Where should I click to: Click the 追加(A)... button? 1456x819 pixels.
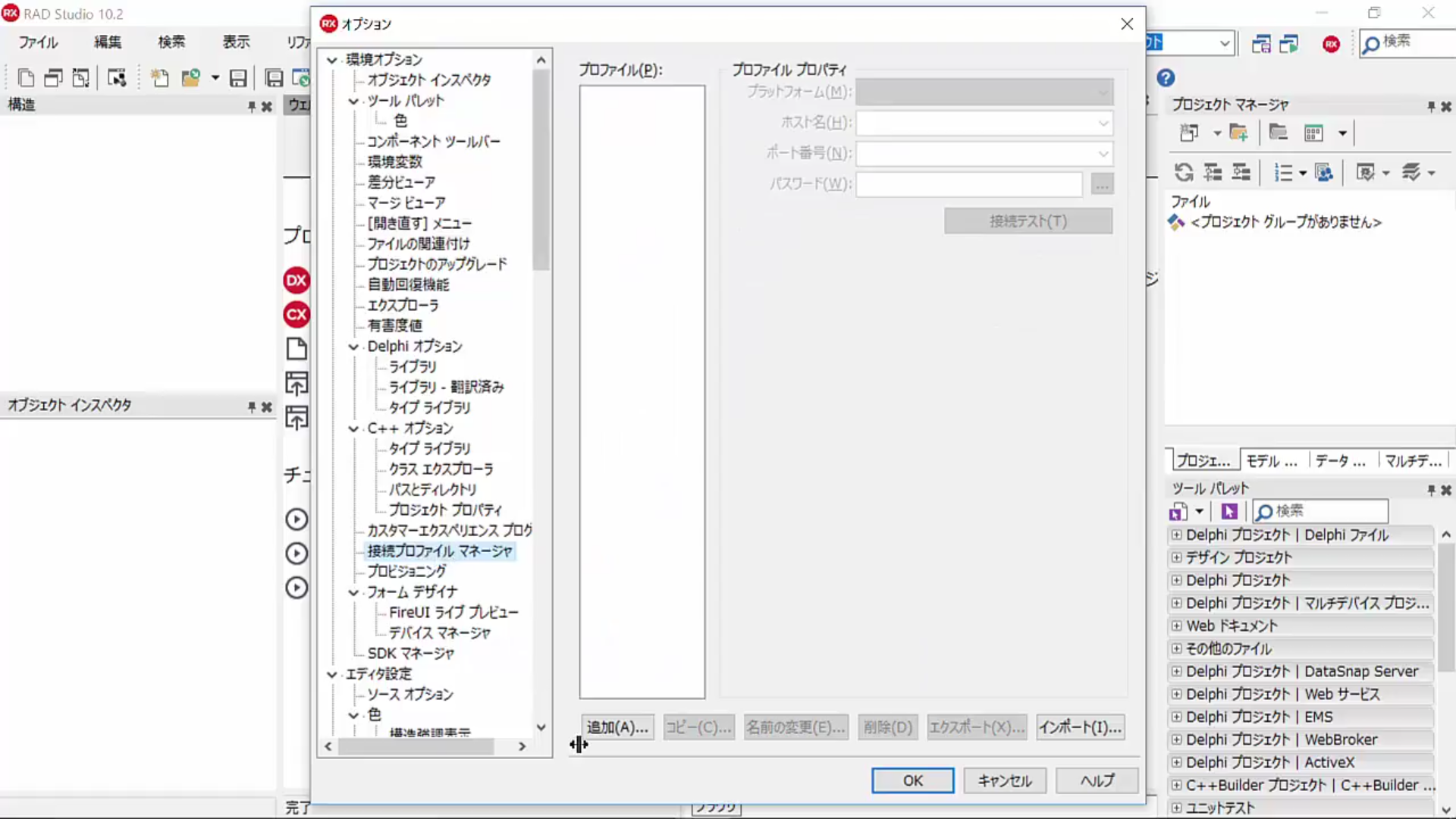click(x=617, y=727)
